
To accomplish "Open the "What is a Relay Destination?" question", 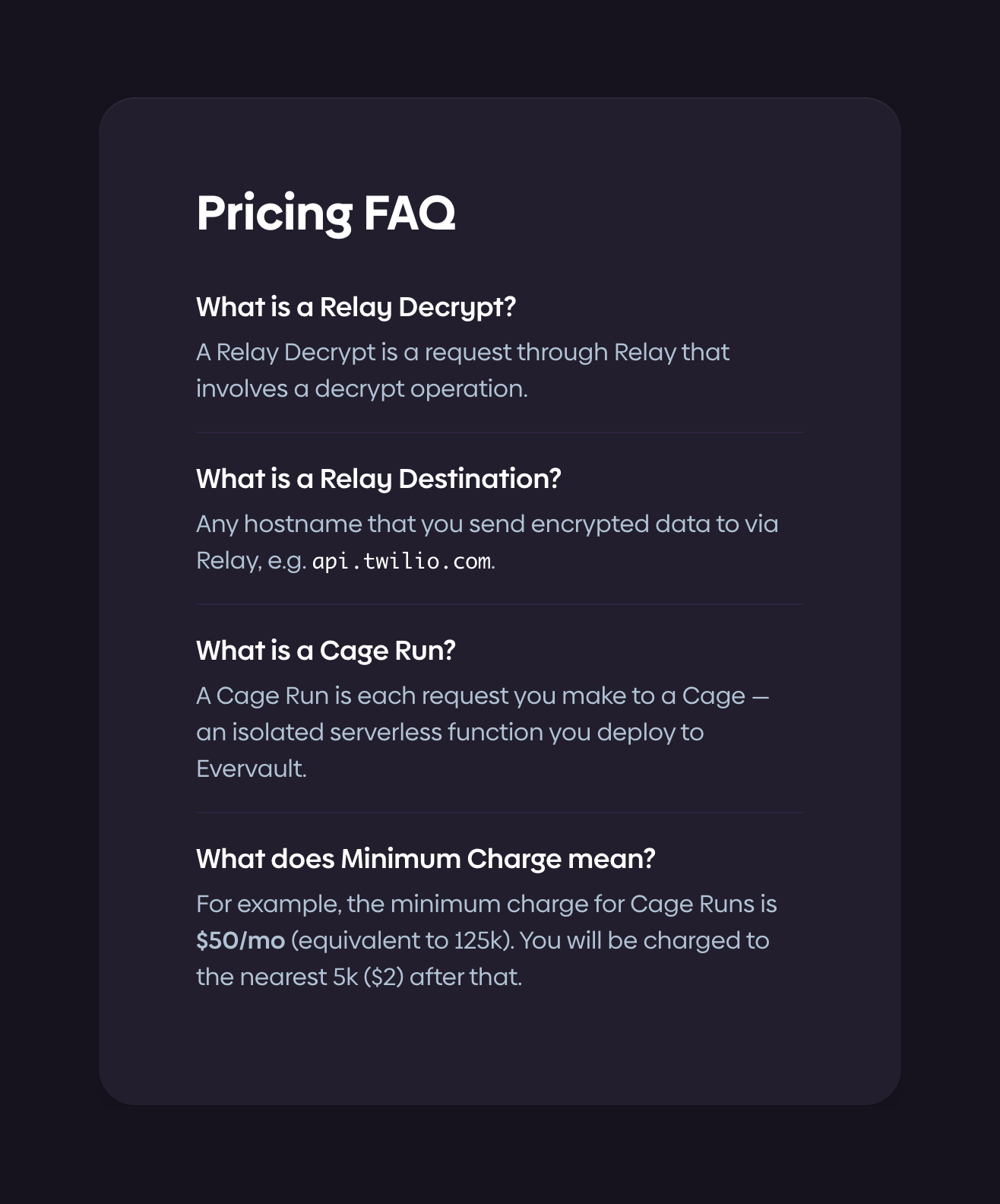I will pyautogui.click(x=378, y=479).
